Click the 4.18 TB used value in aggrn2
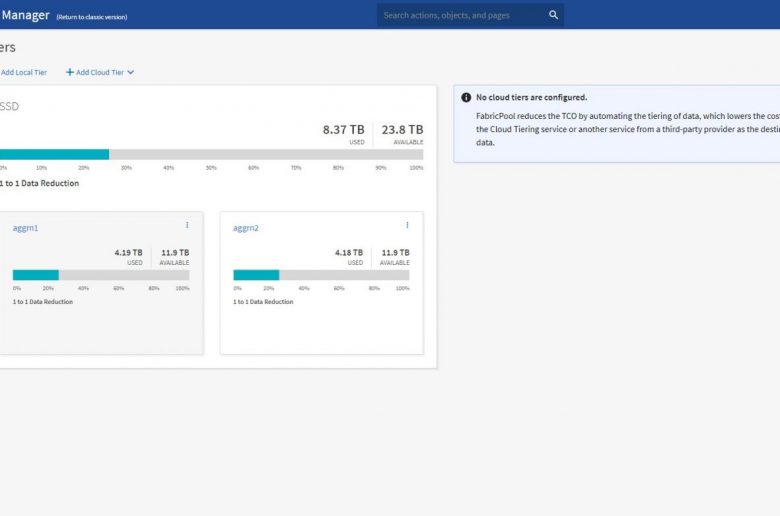Image resolution: width=780 pixels, height=516 pixels. point(349,253)
